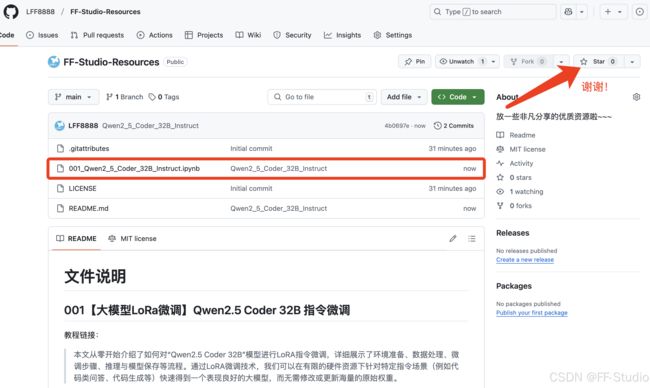Focus the 'Type / to search' field
The image size is (650, 388).
[x=492, y=12]
